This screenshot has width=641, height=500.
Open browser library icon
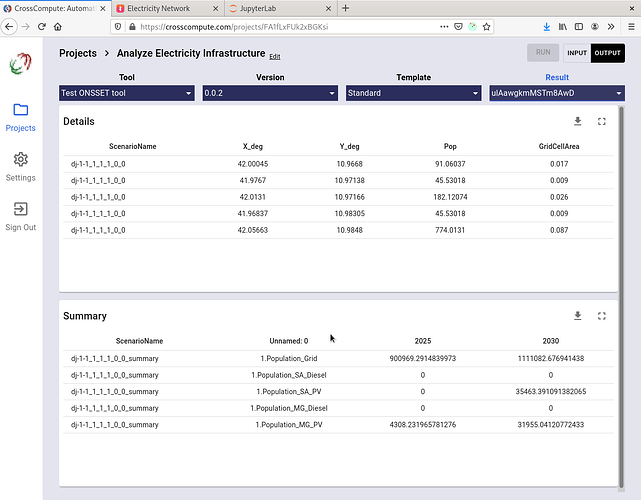click(x=563, y=27)
